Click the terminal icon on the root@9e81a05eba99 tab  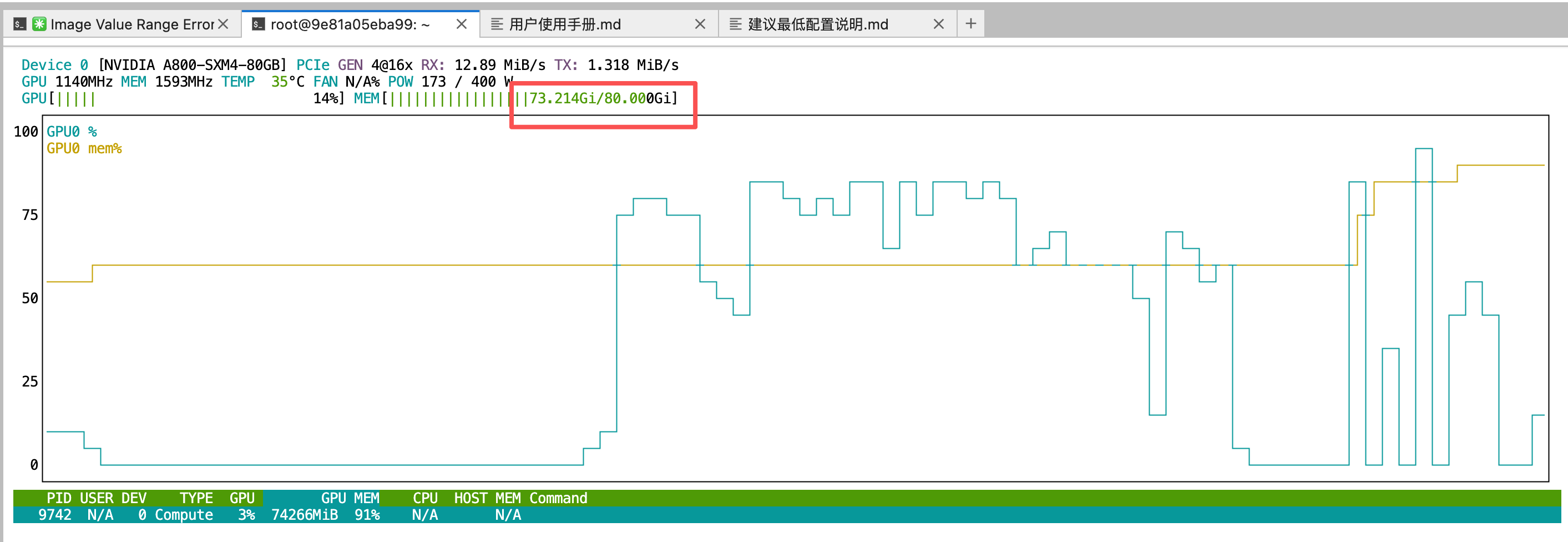(258, 24)
